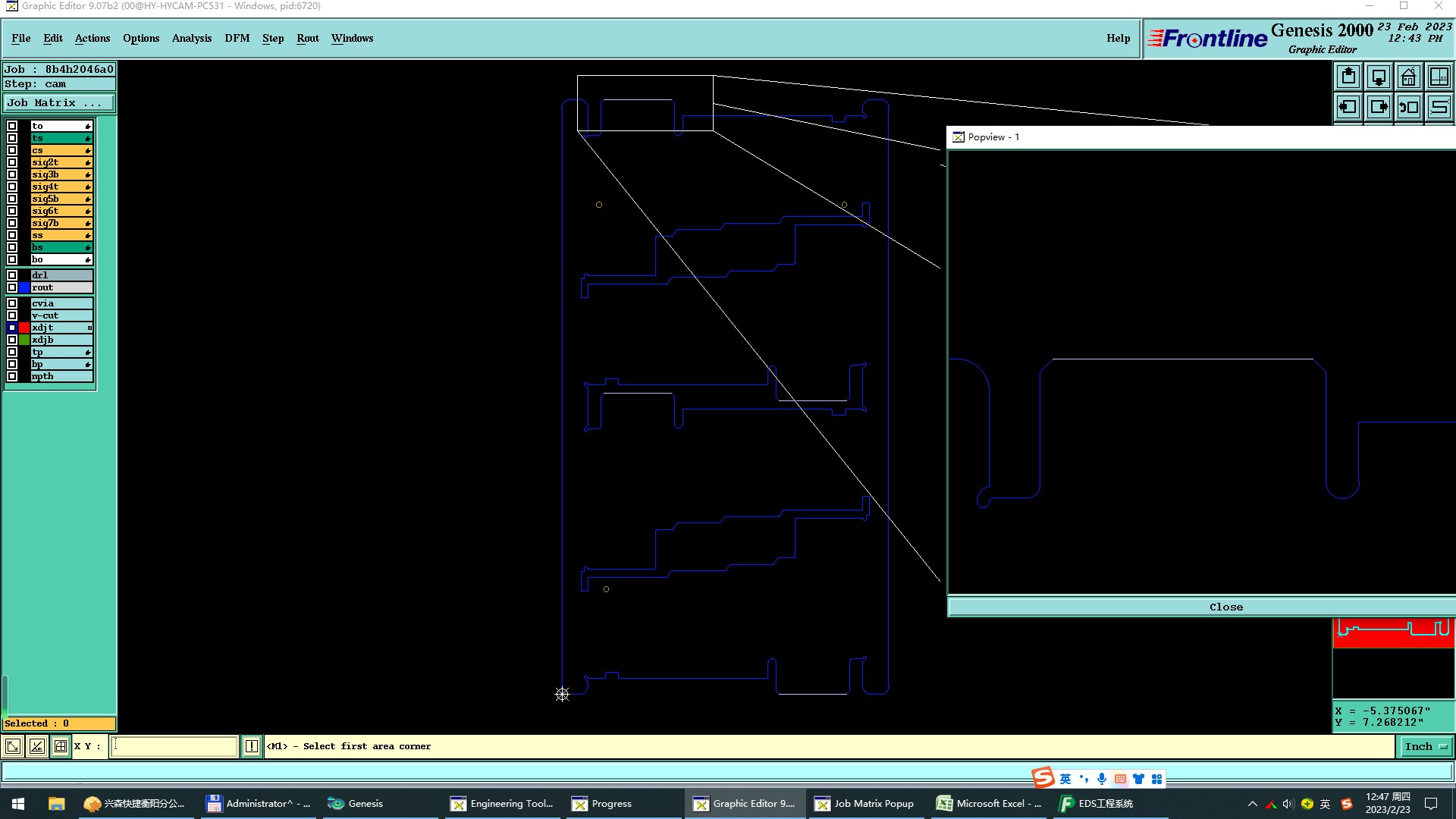Click the pan down view icon
This screenshot has width=1456, height=819.
pos(1379,77)
